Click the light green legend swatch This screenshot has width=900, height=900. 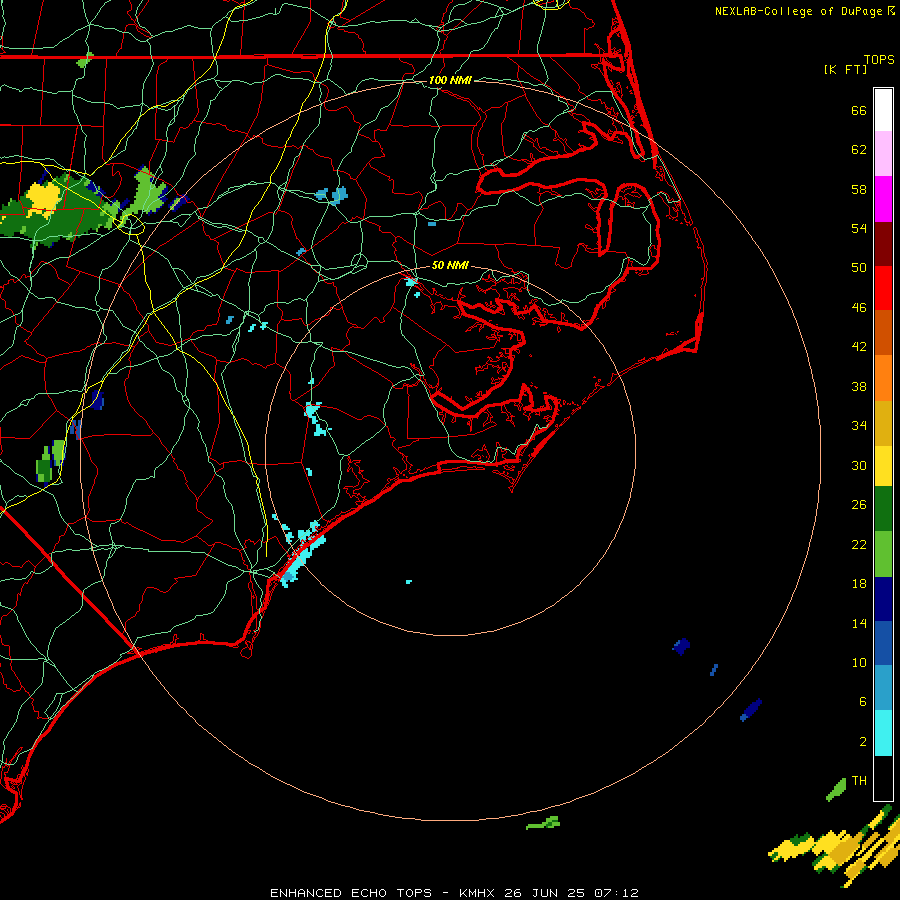tap(883, 554)
